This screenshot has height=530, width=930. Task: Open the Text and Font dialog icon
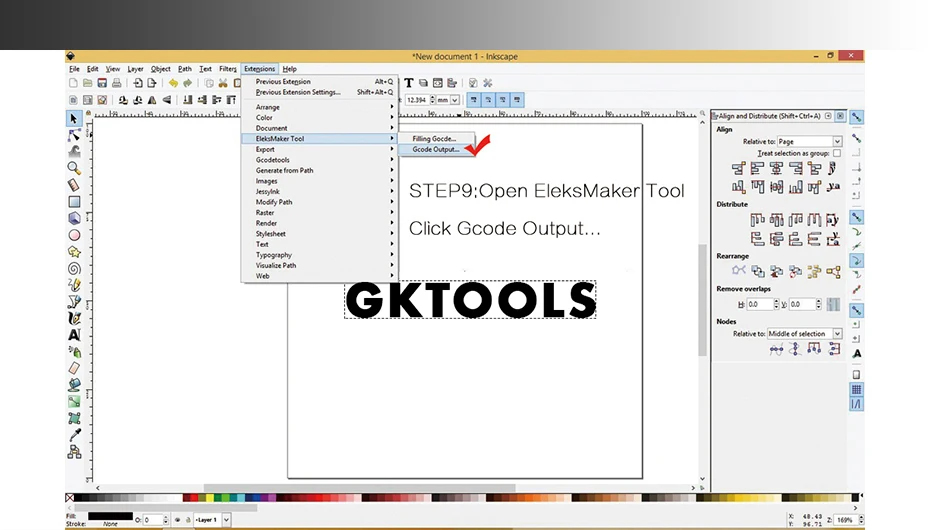pyautogui.click(x=409, y=83)
